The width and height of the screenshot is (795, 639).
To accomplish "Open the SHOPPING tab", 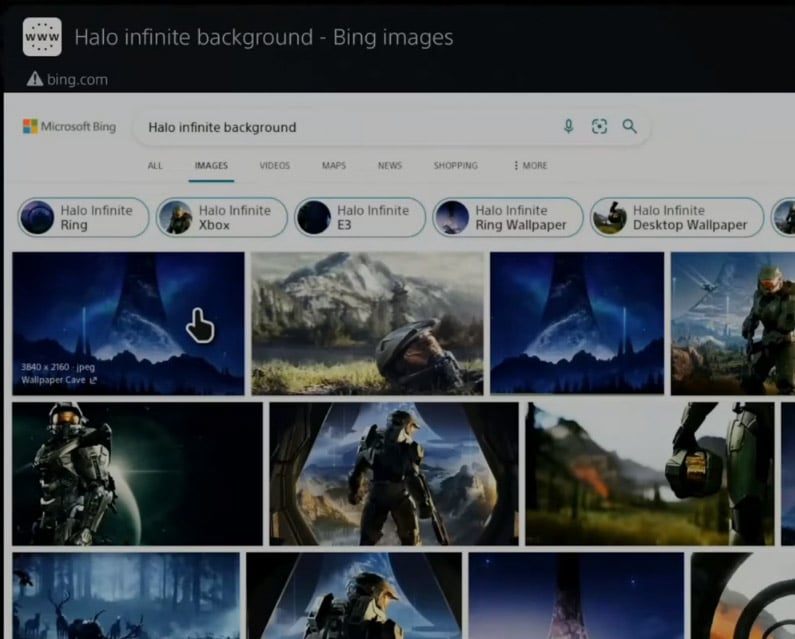I will (x=456, y=165).
